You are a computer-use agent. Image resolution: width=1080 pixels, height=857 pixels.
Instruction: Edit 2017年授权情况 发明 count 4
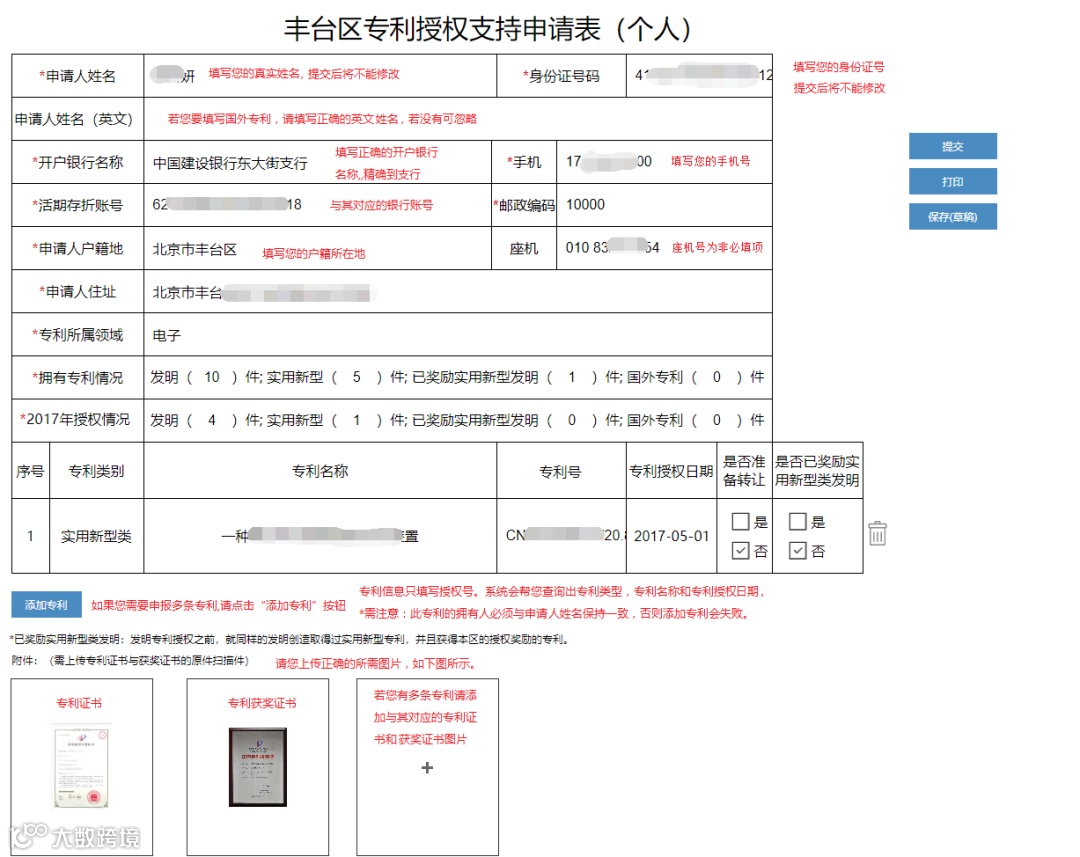(212, 420)
